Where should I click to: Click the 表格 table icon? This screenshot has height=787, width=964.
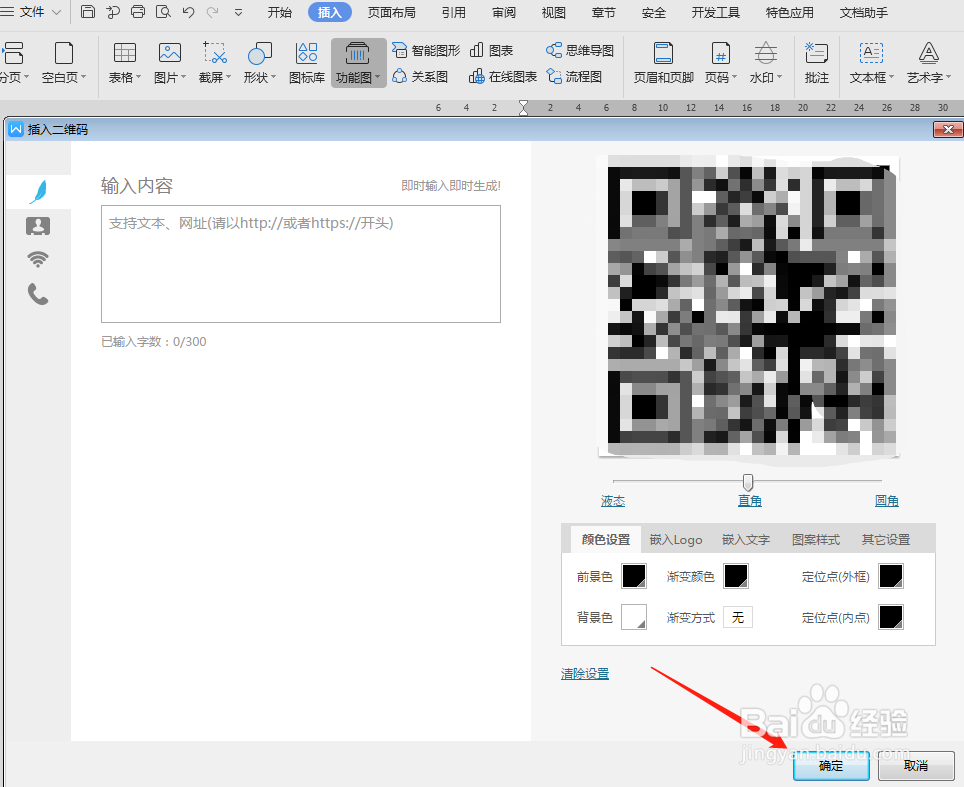(x=124, y=53)
